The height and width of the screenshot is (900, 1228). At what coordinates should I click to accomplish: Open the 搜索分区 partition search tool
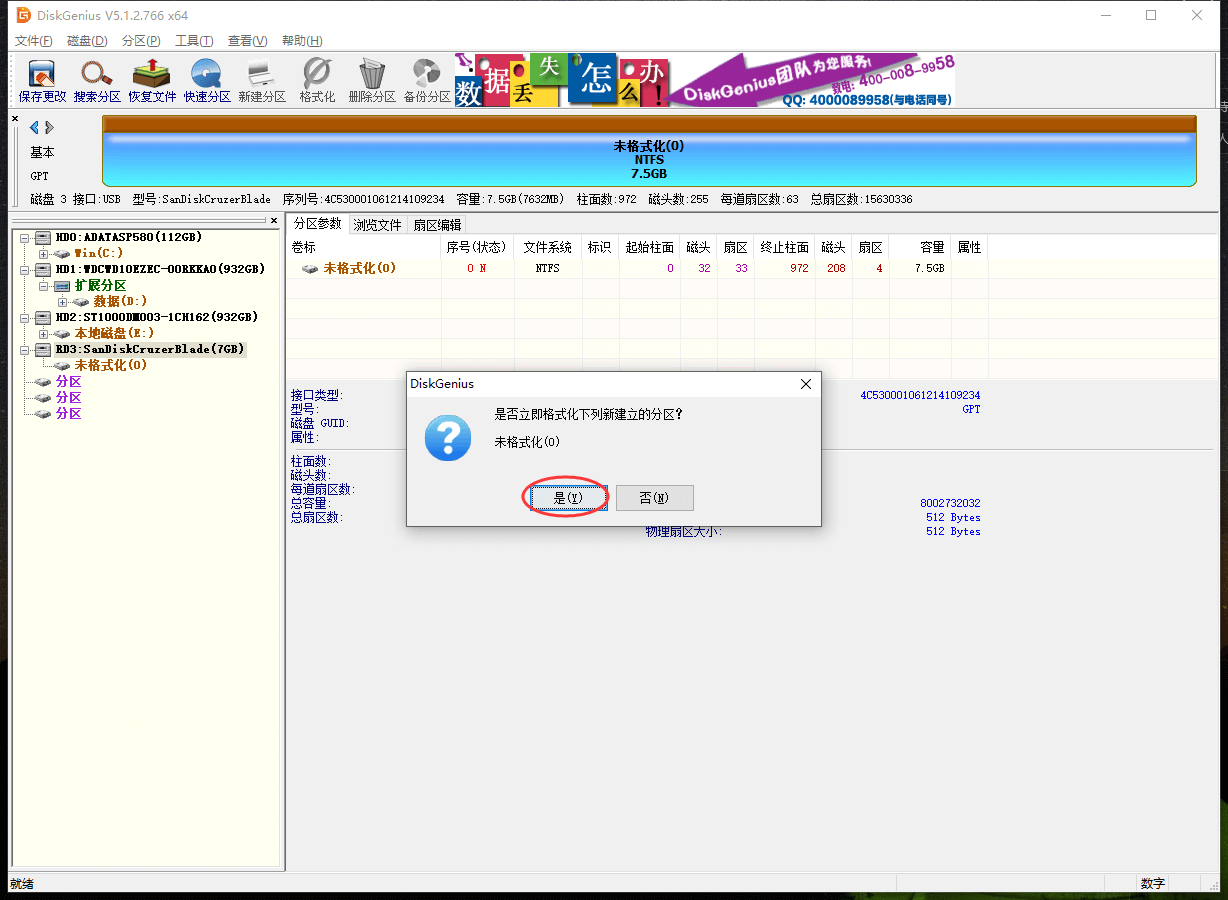pos(97,80)
